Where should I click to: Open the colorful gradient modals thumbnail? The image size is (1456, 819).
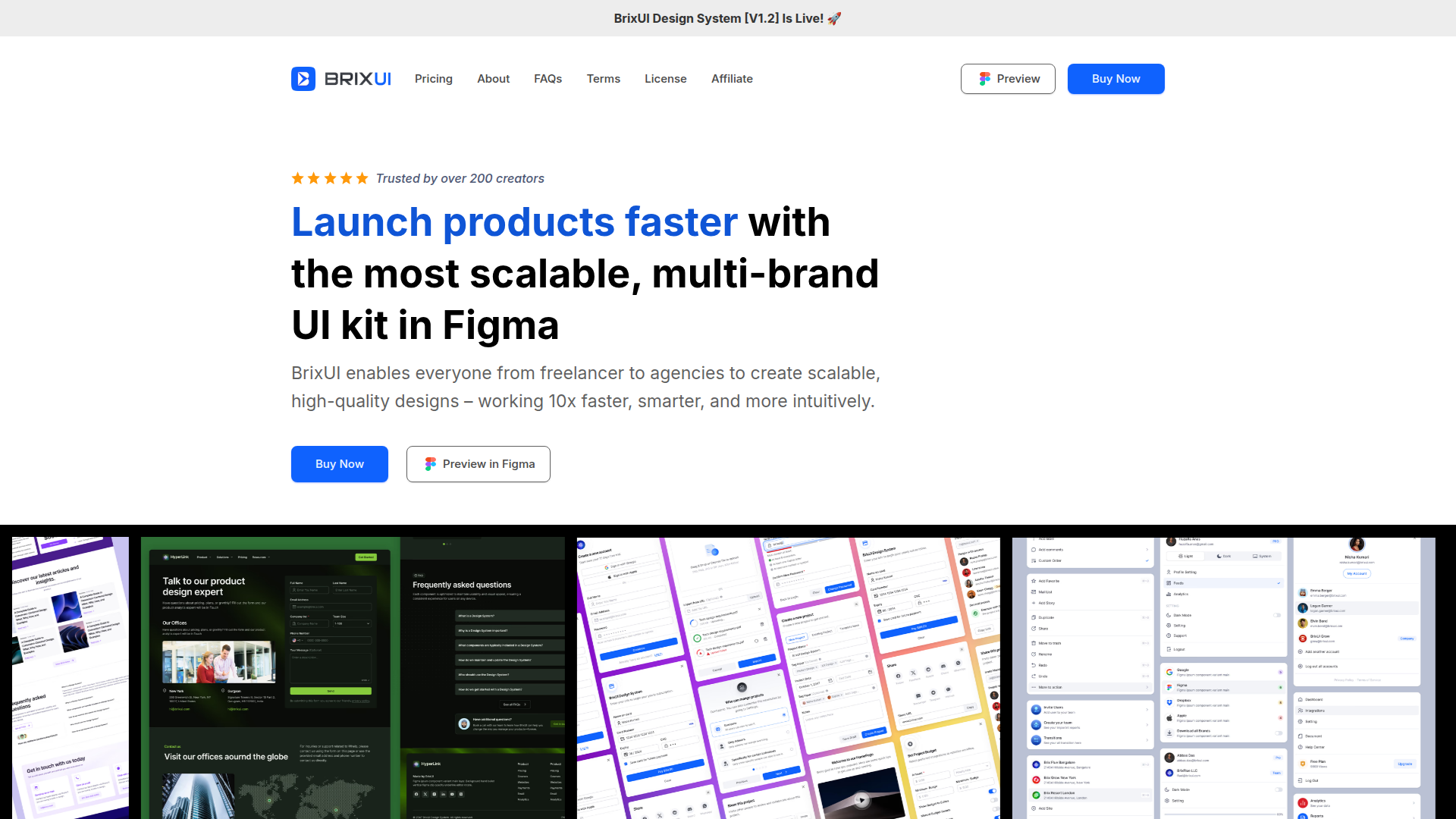[789, 678]
